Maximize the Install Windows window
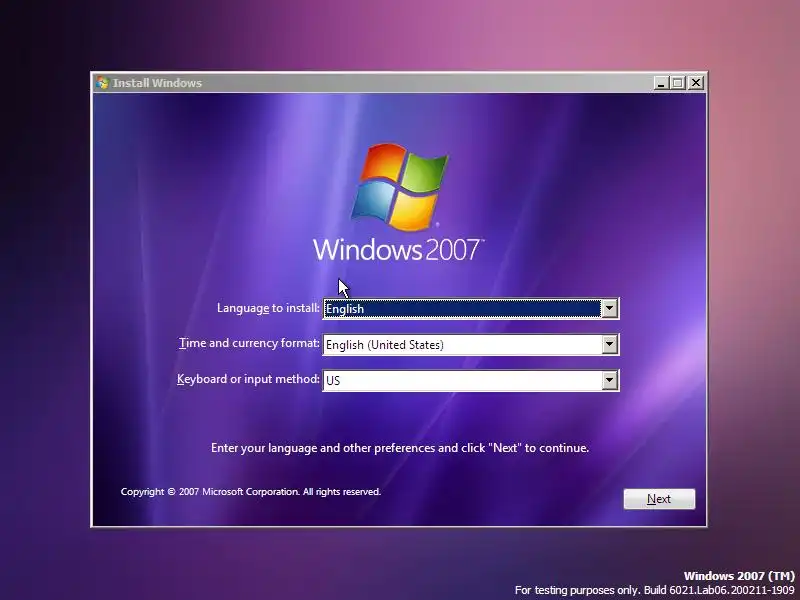Image resolution: width=800 pixels, height=600 pixels. click(x=678, y=83)
